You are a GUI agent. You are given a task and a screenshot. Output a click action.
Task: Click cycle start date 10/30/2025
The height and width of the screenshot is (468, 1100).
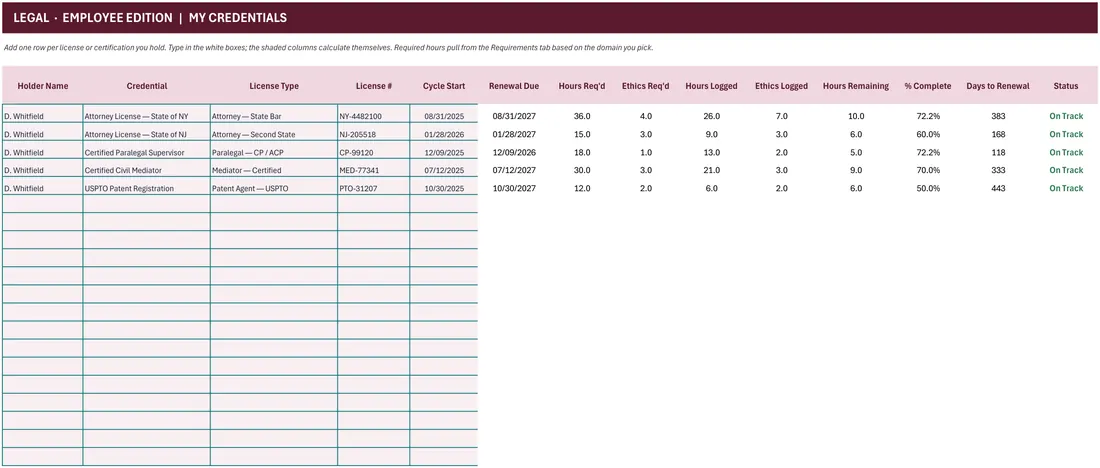pos(443,188)
